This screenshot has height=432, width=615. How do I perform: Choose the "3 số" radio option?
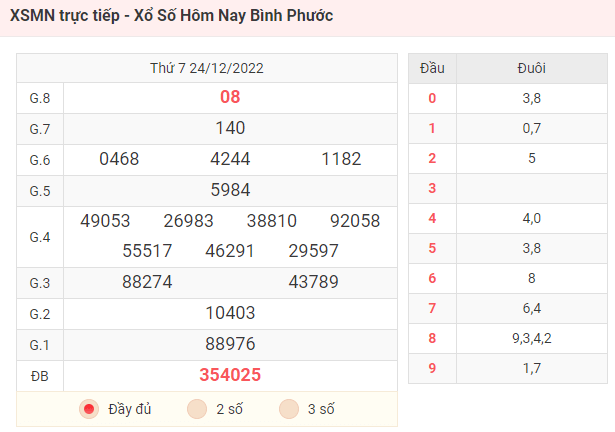pyautogui.click(x=289, y=409)
